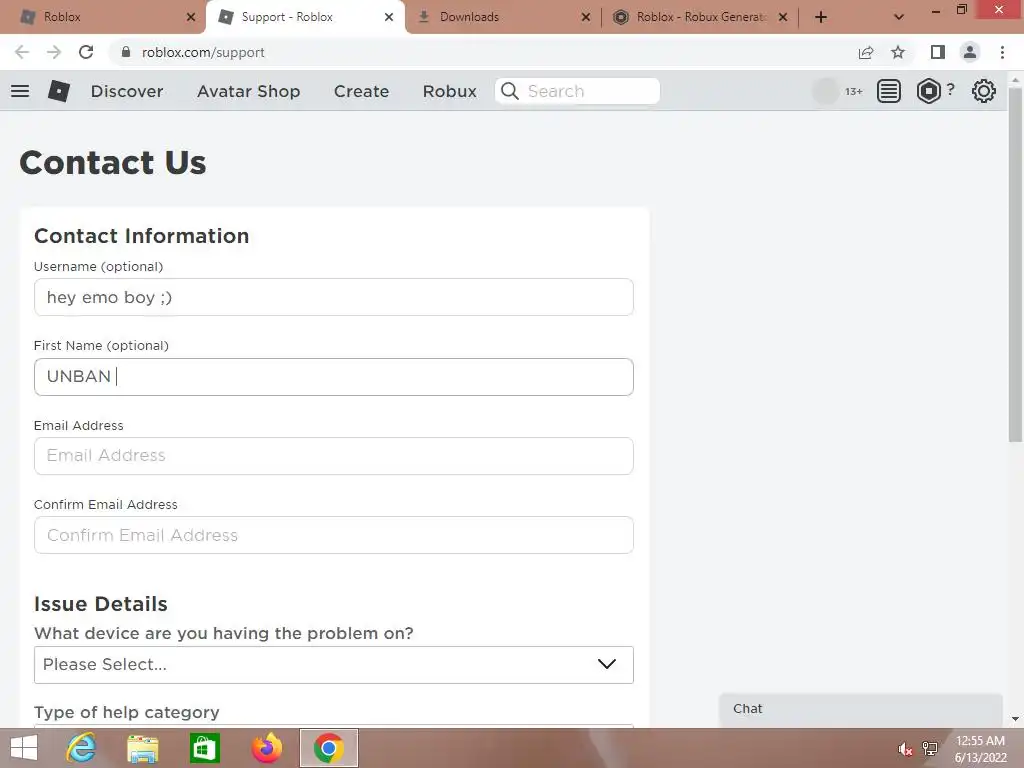Launch Internet Explorer from taskbar
Viewport: 1024px width, 768px height.
pyautogui.click(x=81, y=748)
